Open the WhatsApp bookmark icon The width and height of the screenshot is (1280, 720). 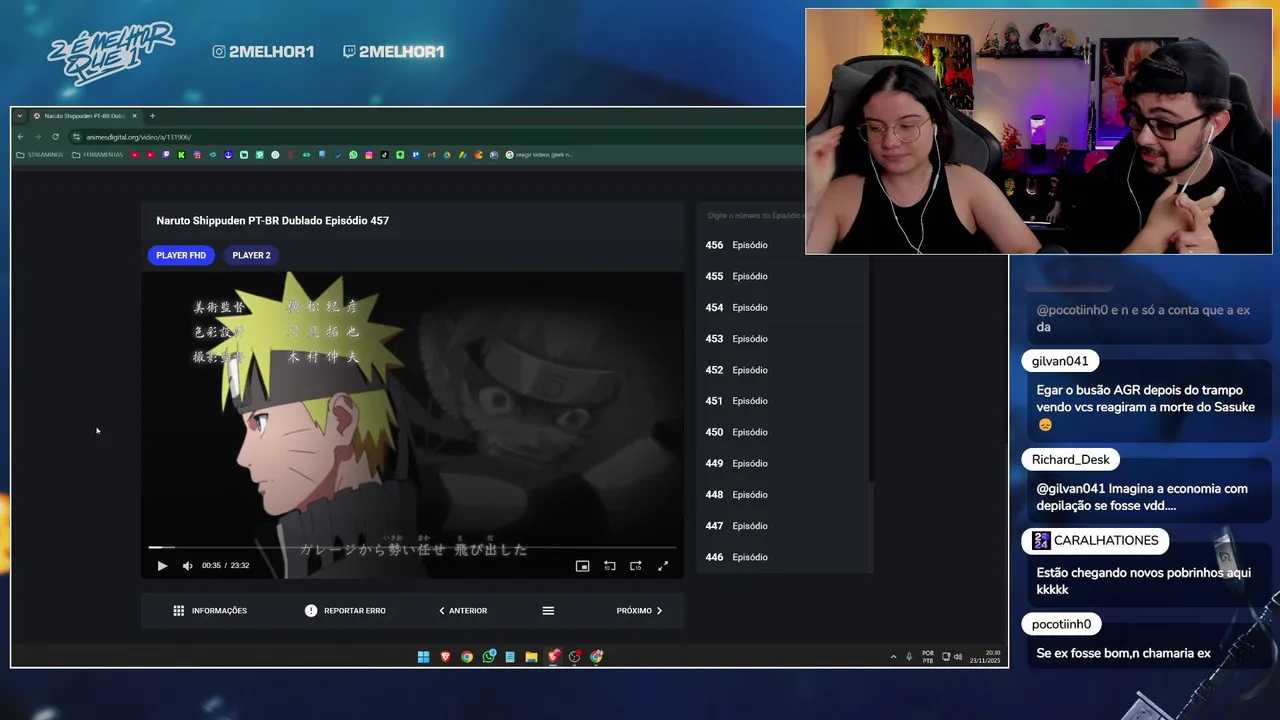[x=354, y=155]
